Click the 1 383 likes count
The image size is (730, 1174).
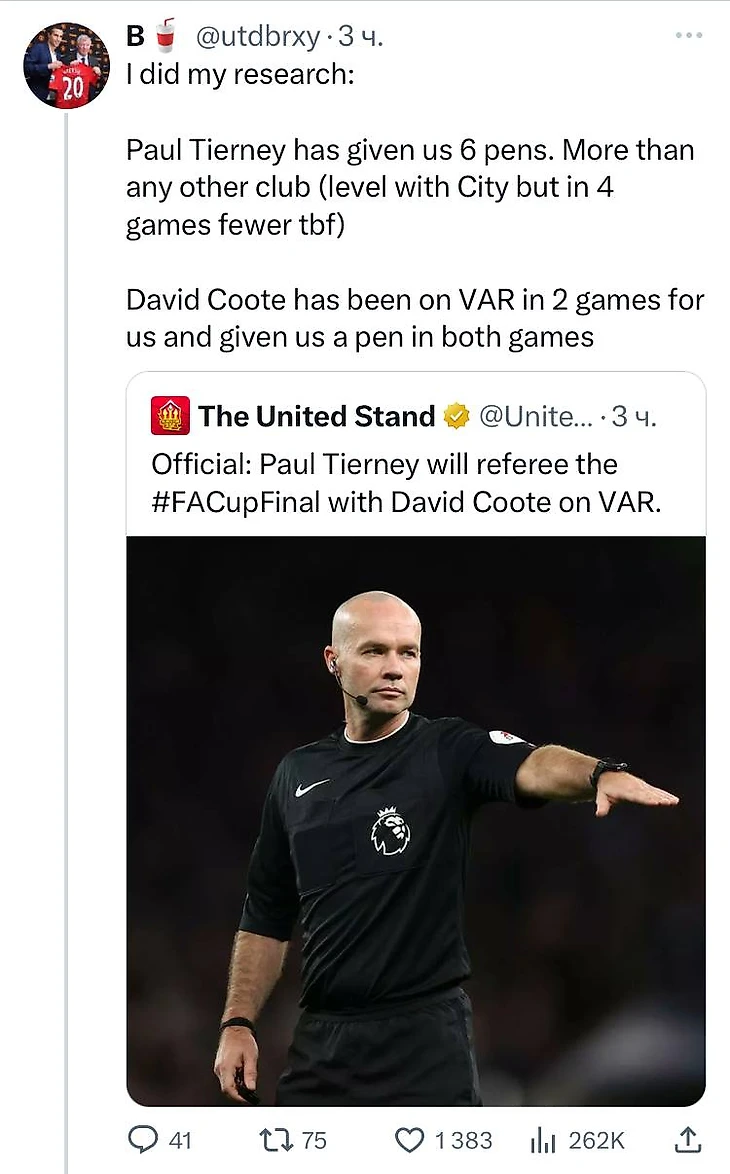[464, 1140]
